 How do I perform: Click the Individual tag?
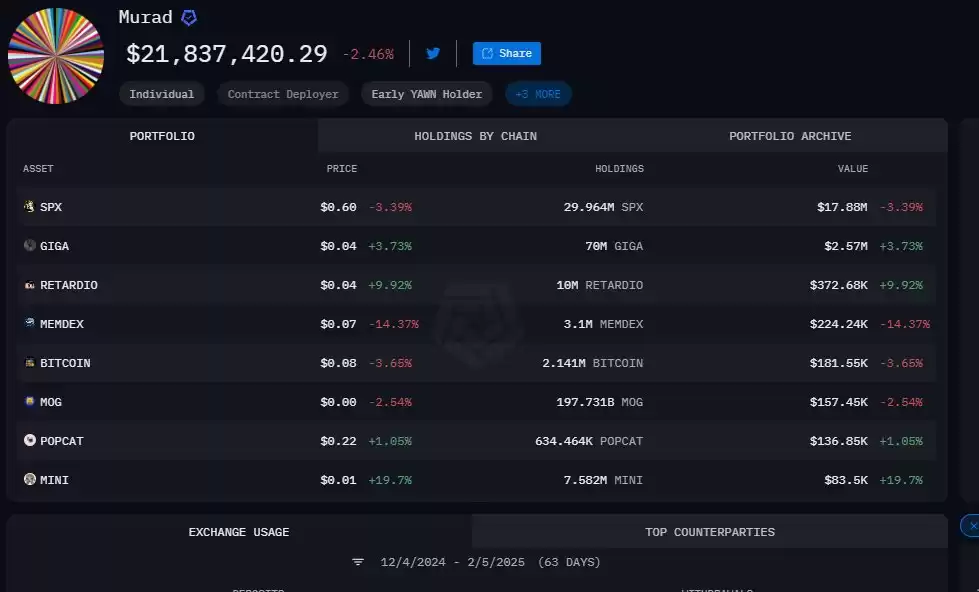tap(162, 94)
